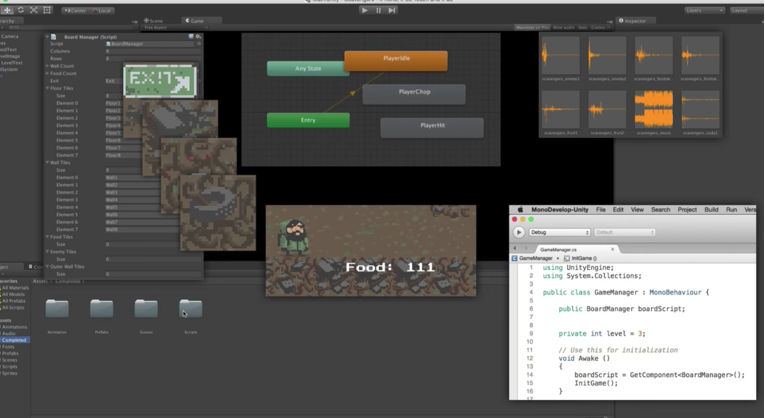
Task: Open the Prefabs folder icon in Project
Action: [101, 309]
